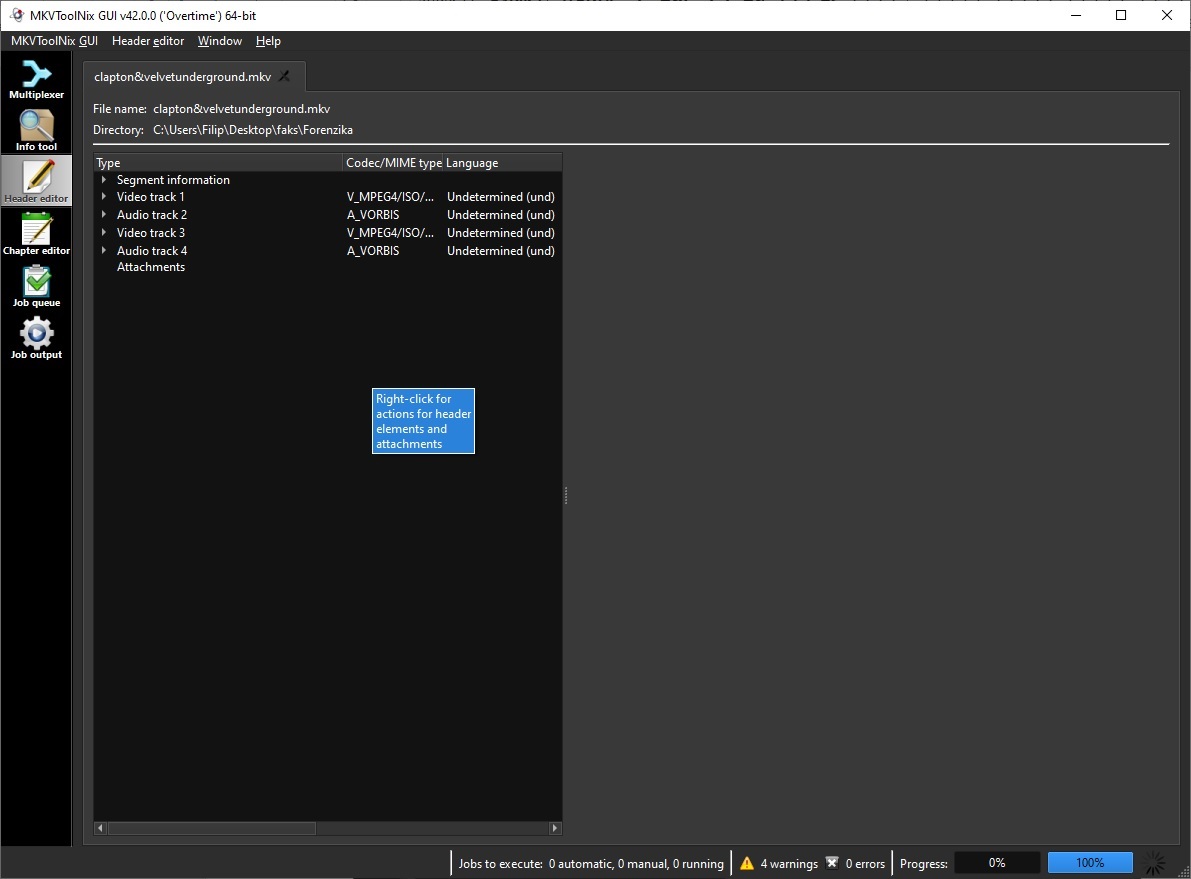
Task: Expand the Segment information node
Action: (104, 180)
